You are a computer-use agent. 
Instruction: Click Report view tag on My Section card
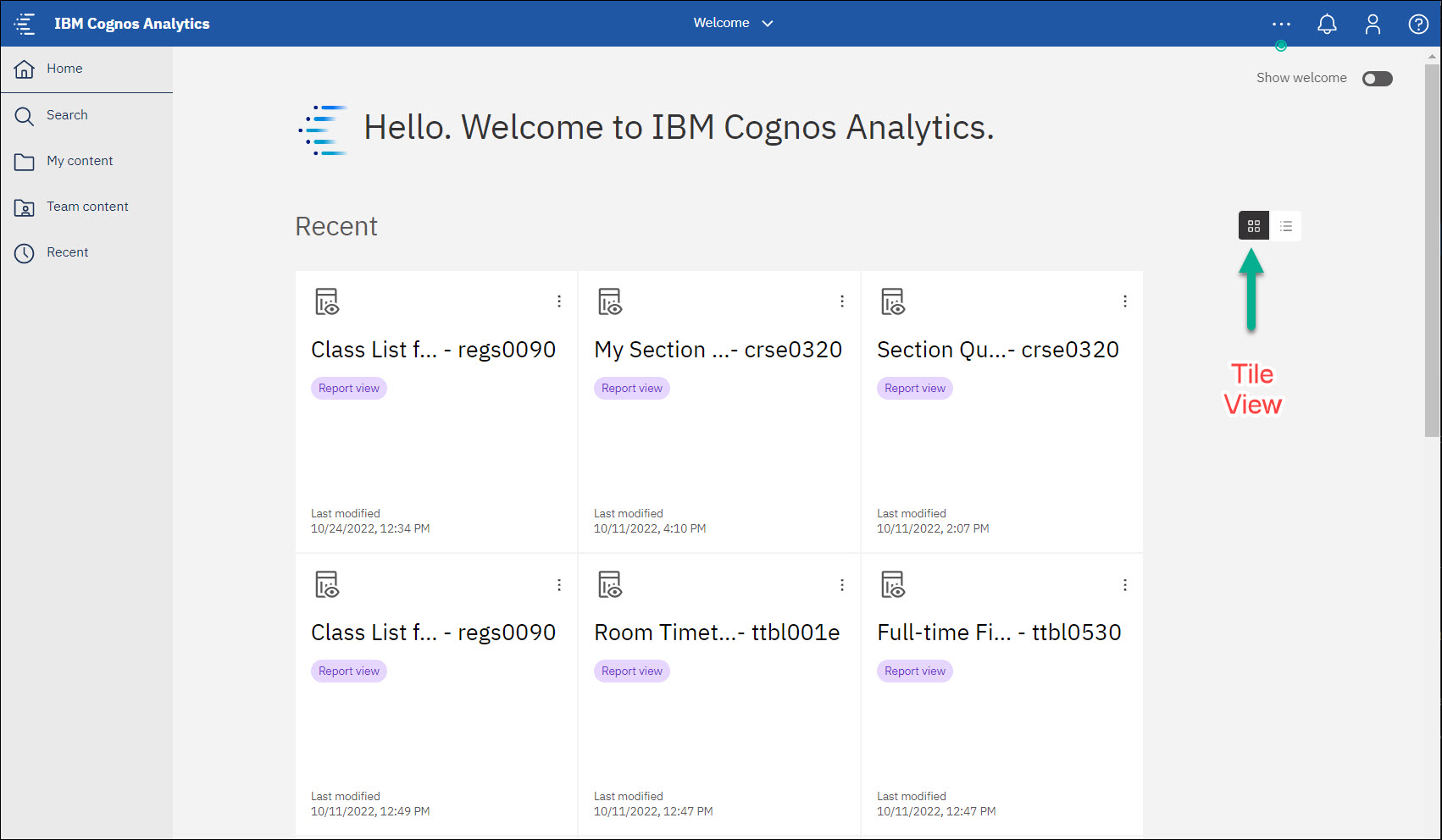coord(632,388)
